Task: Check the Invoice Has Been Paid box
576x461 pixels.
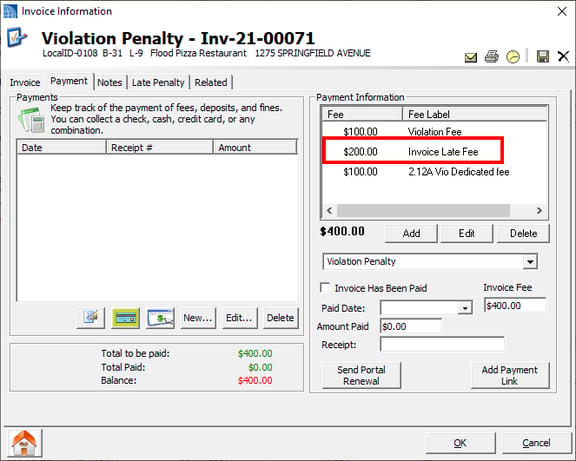Action: click(325, 287)
